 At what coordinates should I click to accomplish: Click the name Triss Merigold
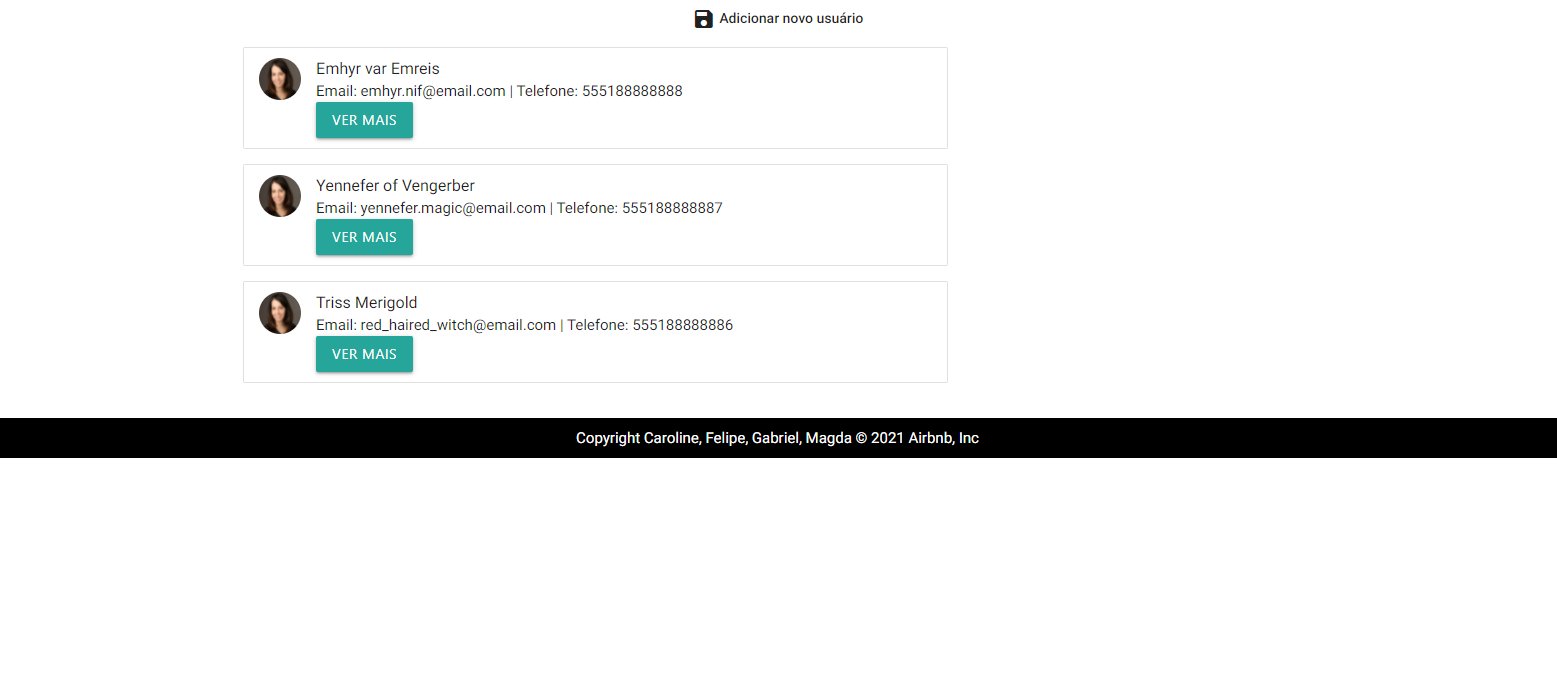click(x=366, y=302)
